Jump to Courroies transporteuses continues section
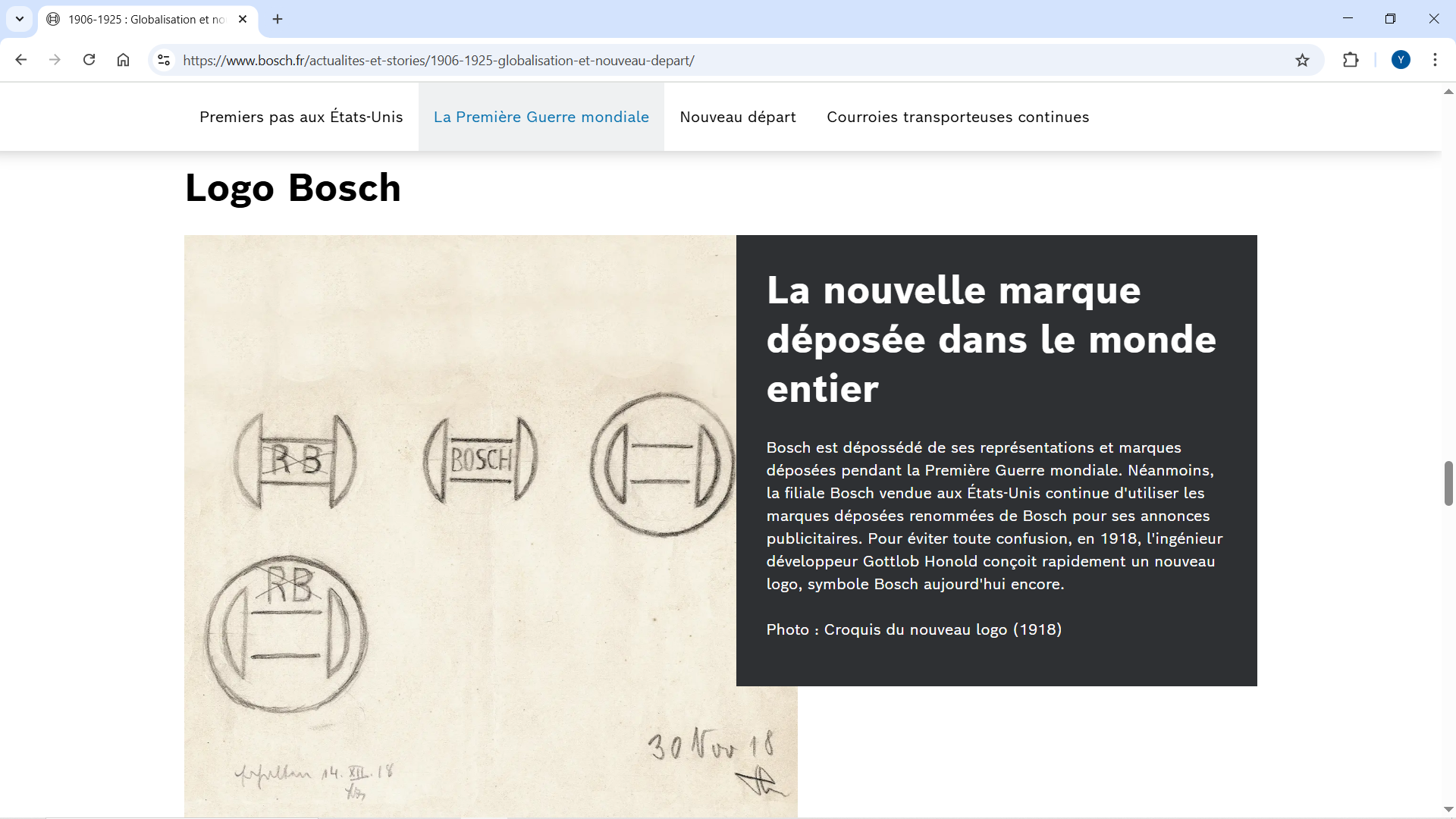The width and height of the screenshot is (1456, 819). tap(957, 117)
